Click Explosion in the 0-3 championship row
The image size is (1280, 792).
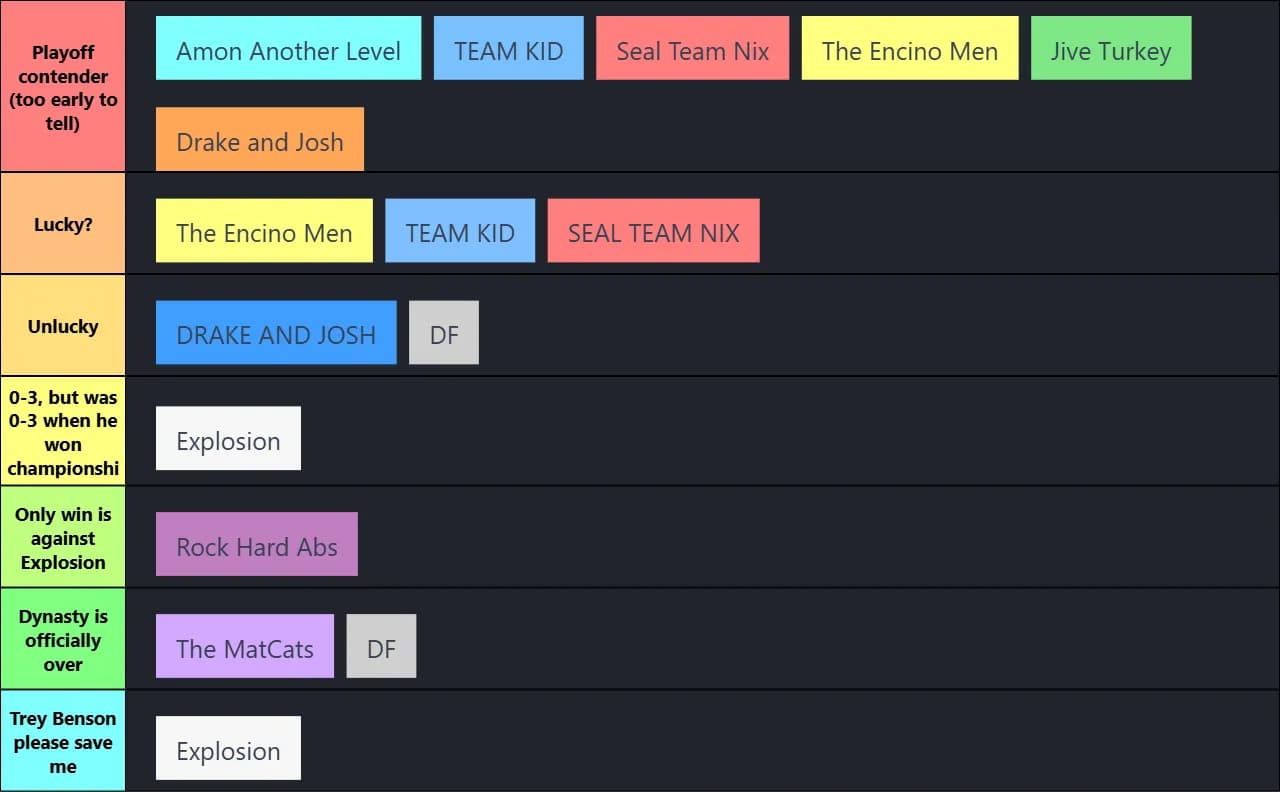[228, 438]
